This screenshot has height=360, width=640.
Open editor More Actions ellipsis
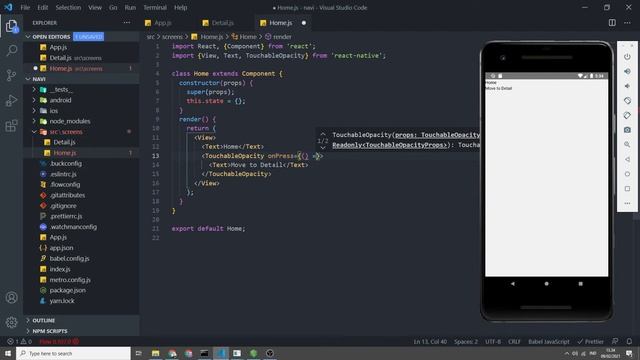tap(627, 23)
